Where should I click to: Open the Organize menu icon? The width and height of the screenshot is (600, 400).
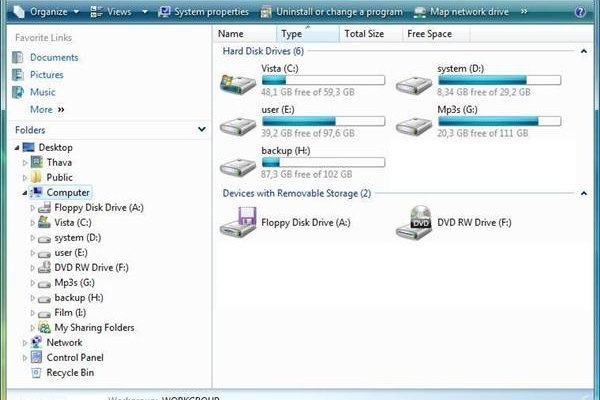coord(18,12)
